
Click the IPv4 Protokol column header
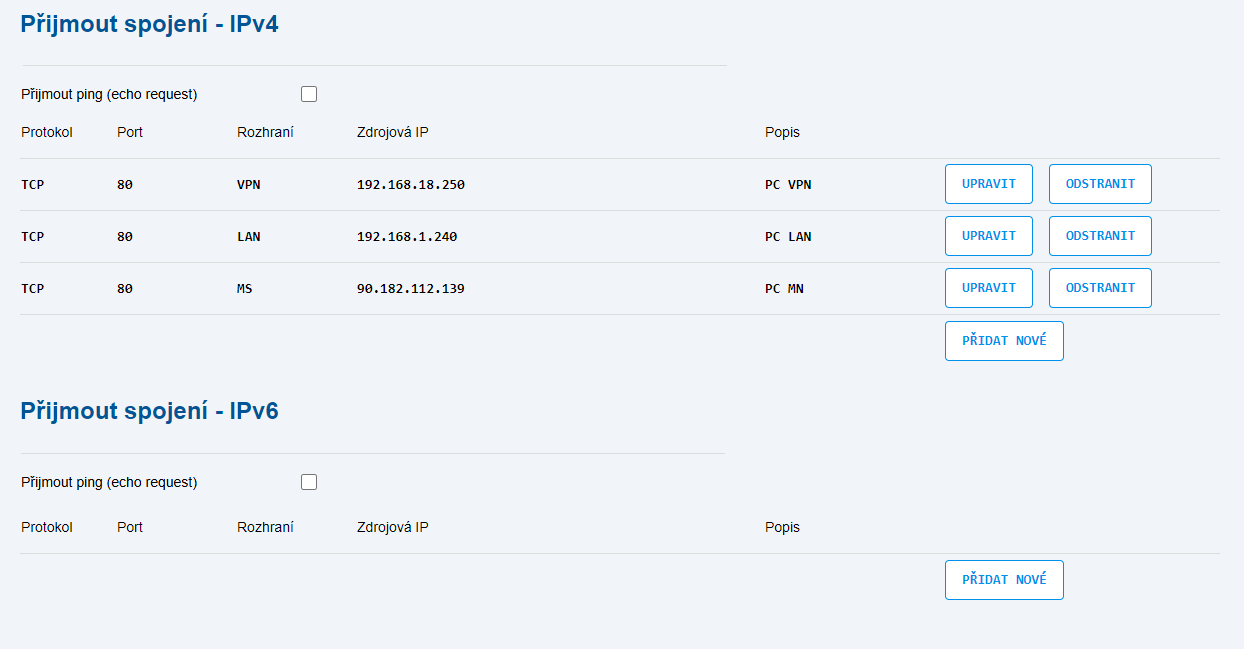click(x=47, y=132)
